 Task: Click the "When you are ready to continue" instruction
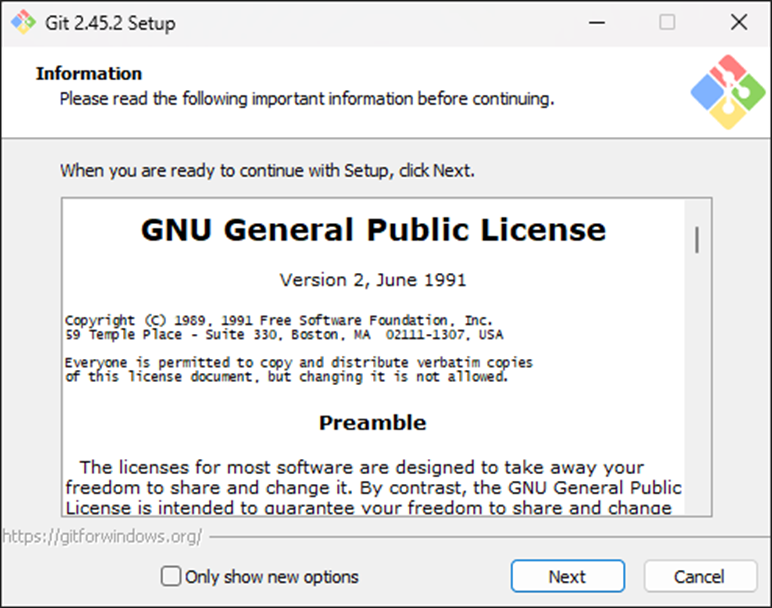[267, 170]
